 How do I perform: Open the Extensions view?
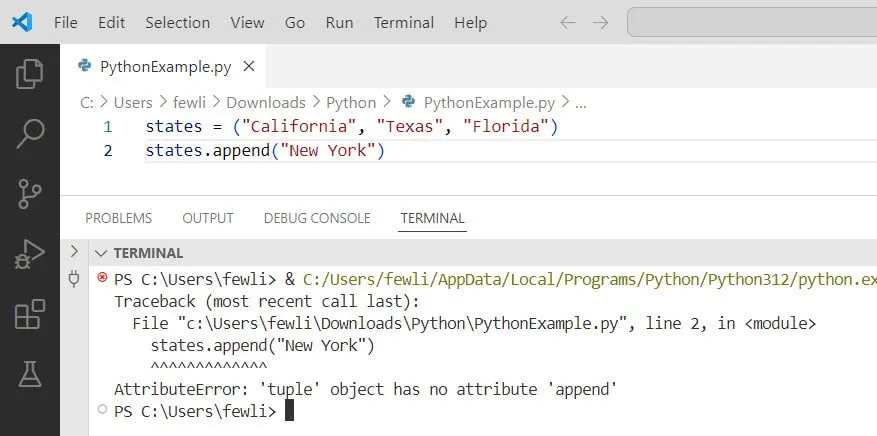click(30, 315)
